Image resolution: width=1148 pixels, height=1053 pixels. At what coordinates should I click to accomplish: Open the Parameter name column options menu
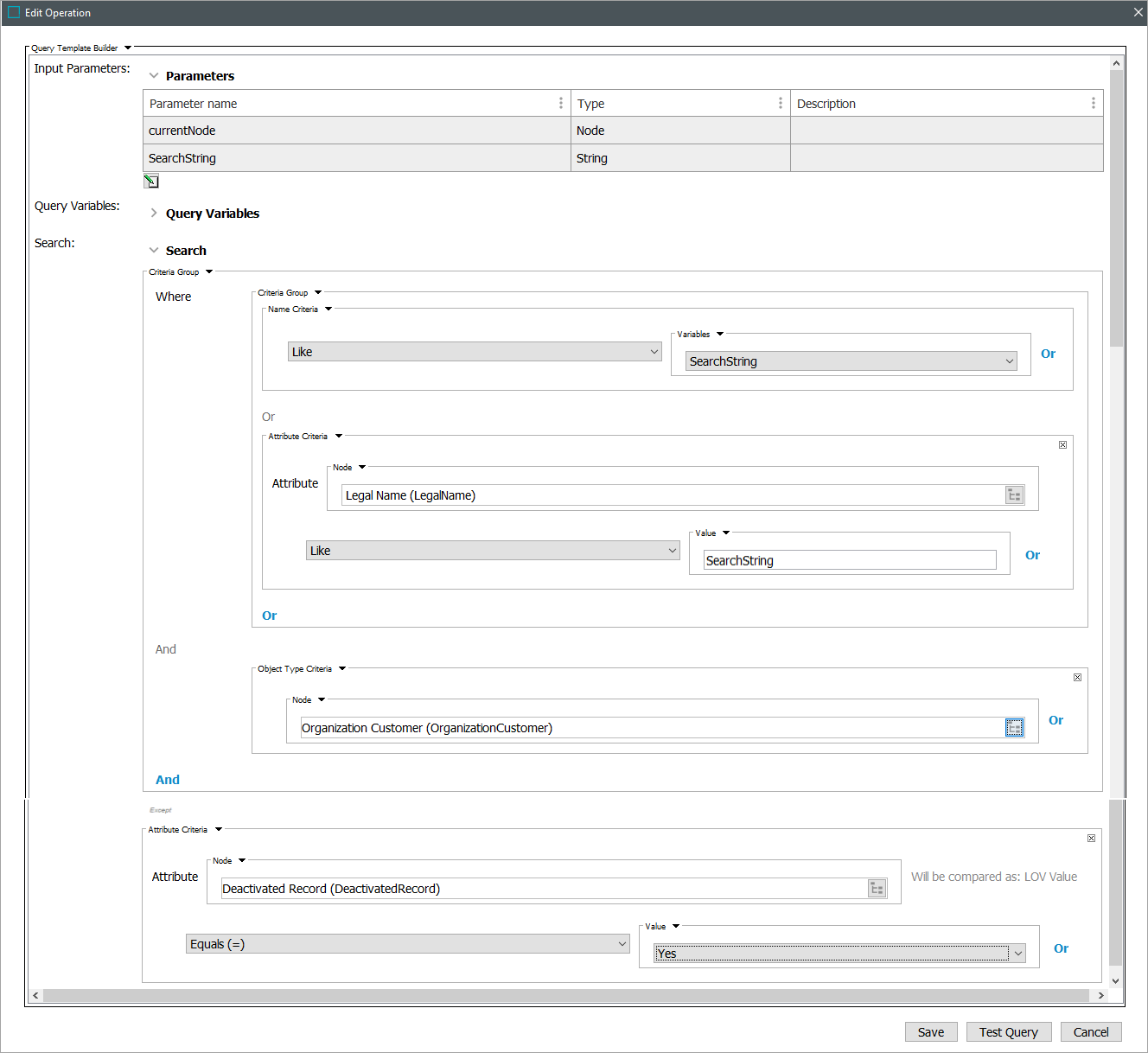click(x=560, y=104)
